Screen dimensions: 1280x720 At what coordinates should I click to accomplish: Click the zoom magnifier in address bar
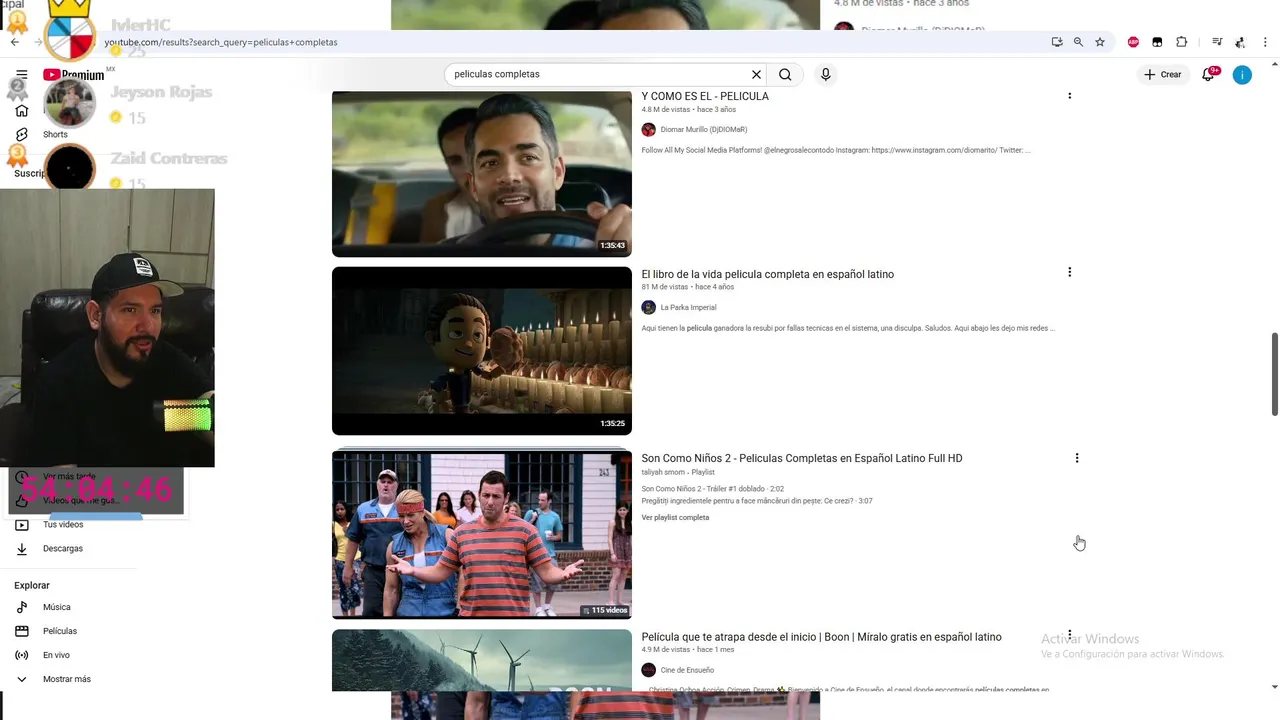(1078, 42)
